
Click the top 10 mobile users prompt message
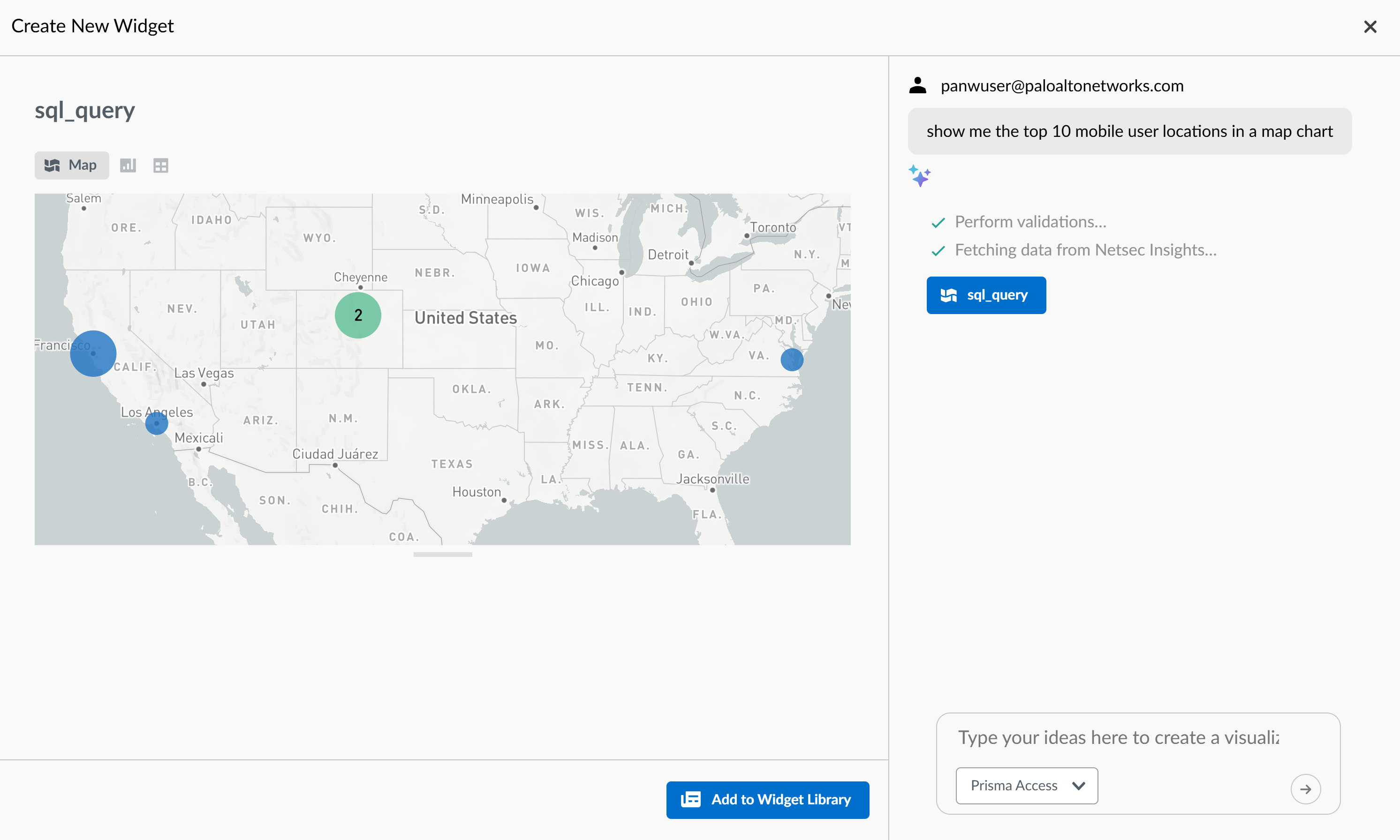pos(1129,131)
